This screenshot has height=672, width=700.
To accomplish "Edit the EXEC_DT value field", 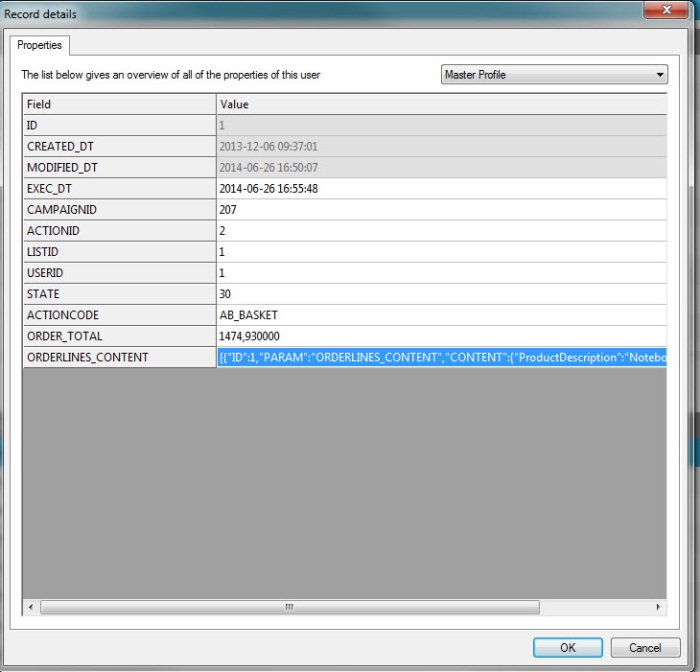I will point(440,188).
